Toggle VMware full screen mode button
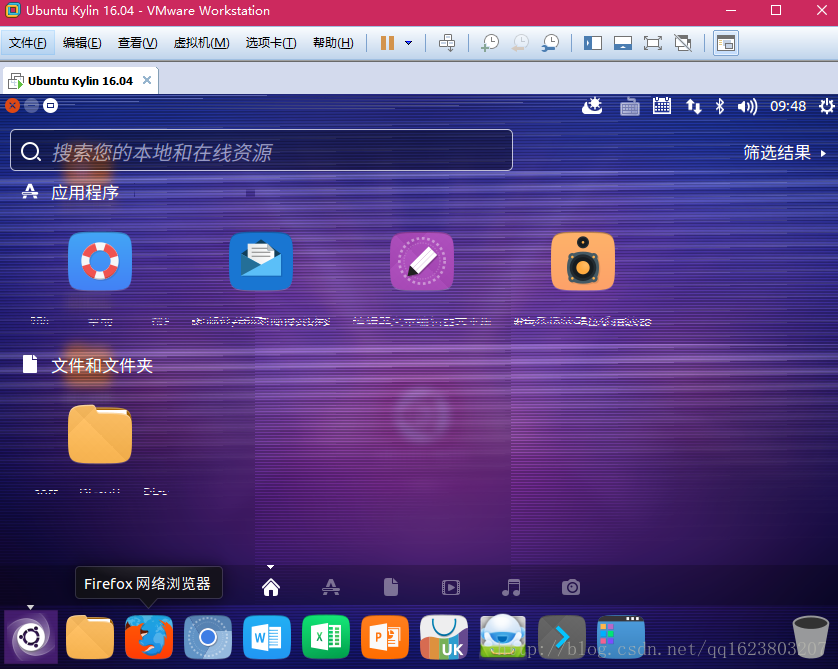The image size is (838, 669). (655, 43)
